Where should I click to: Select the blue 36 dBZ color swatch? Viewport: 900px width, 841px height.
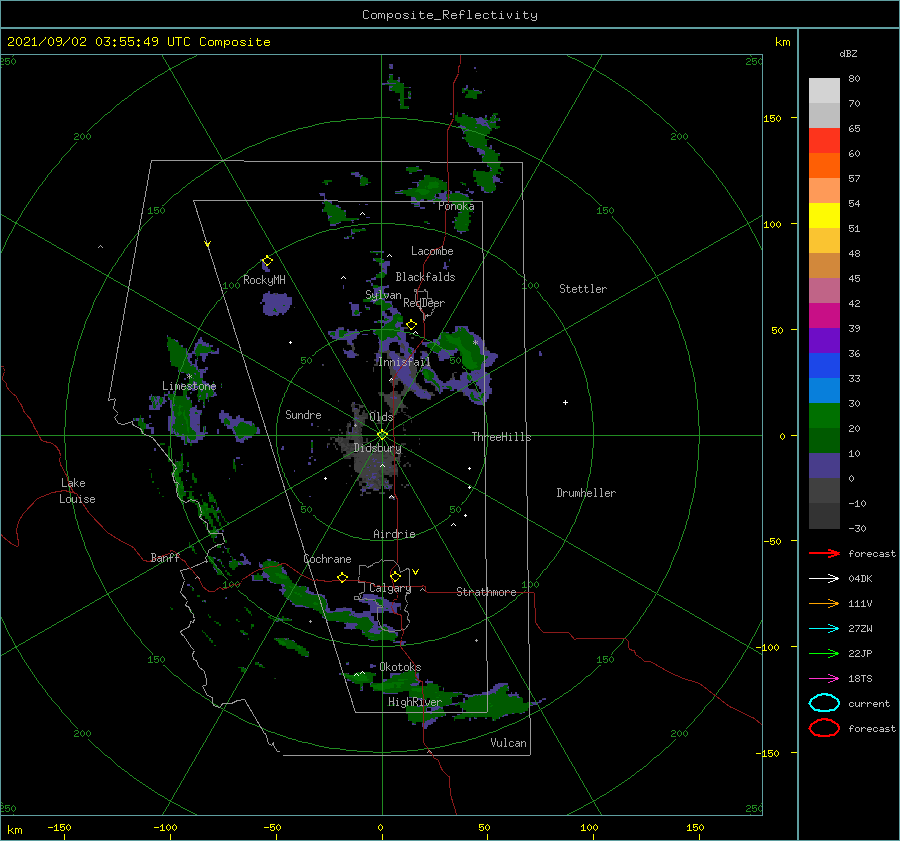point(824,366)
